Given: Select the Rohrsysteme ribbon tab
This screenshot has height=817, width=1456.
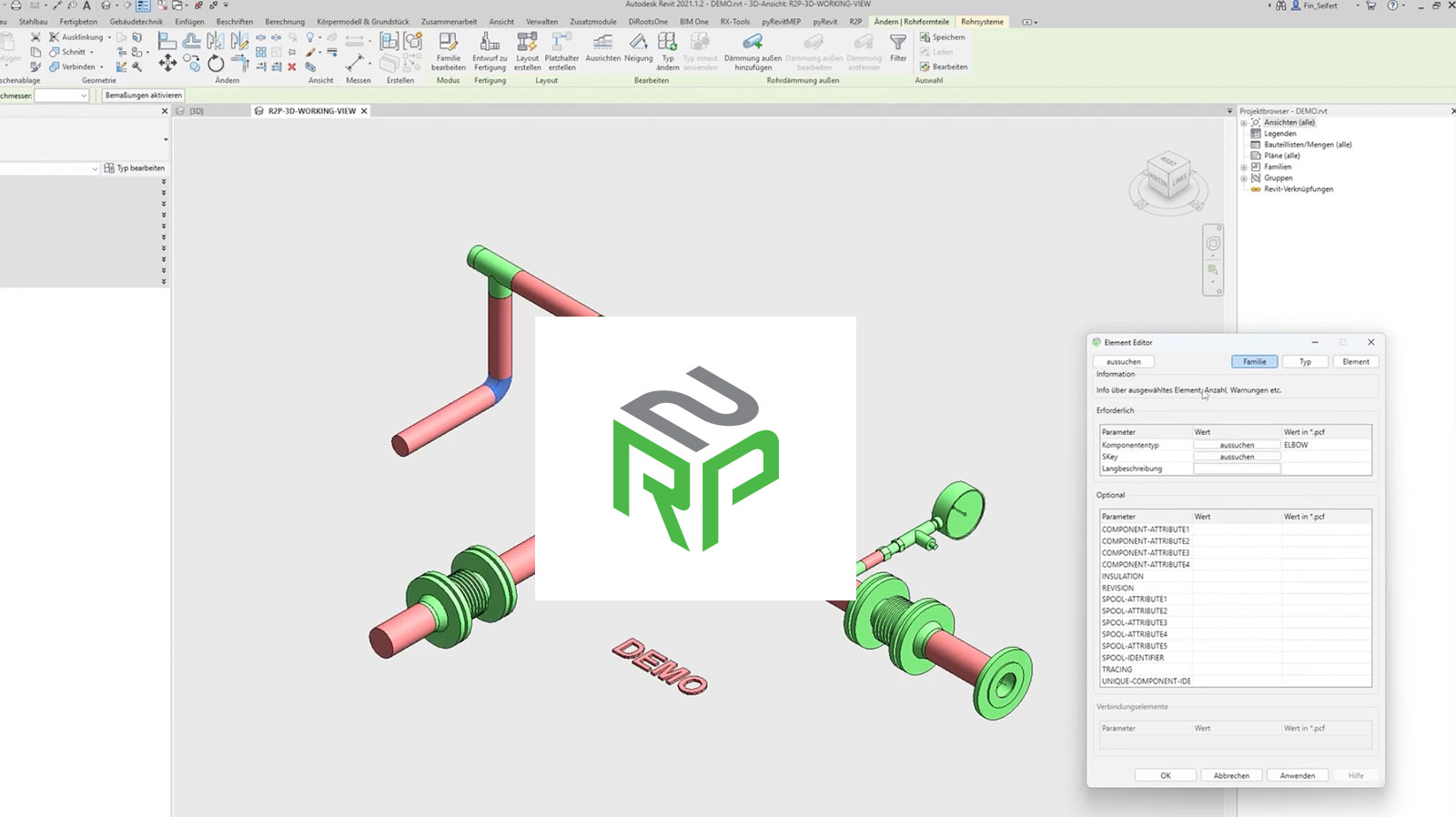Looking at the screenshot, I should [982, 22].
